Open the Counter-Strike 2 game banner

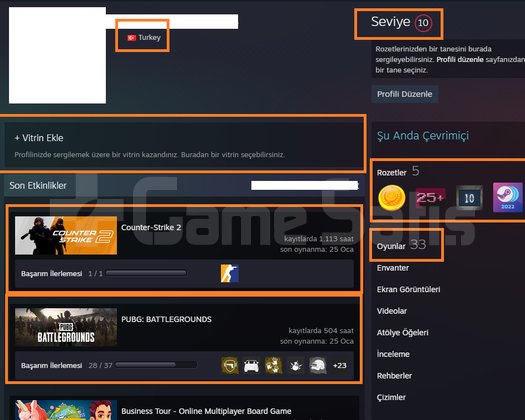tap(66, 235)
